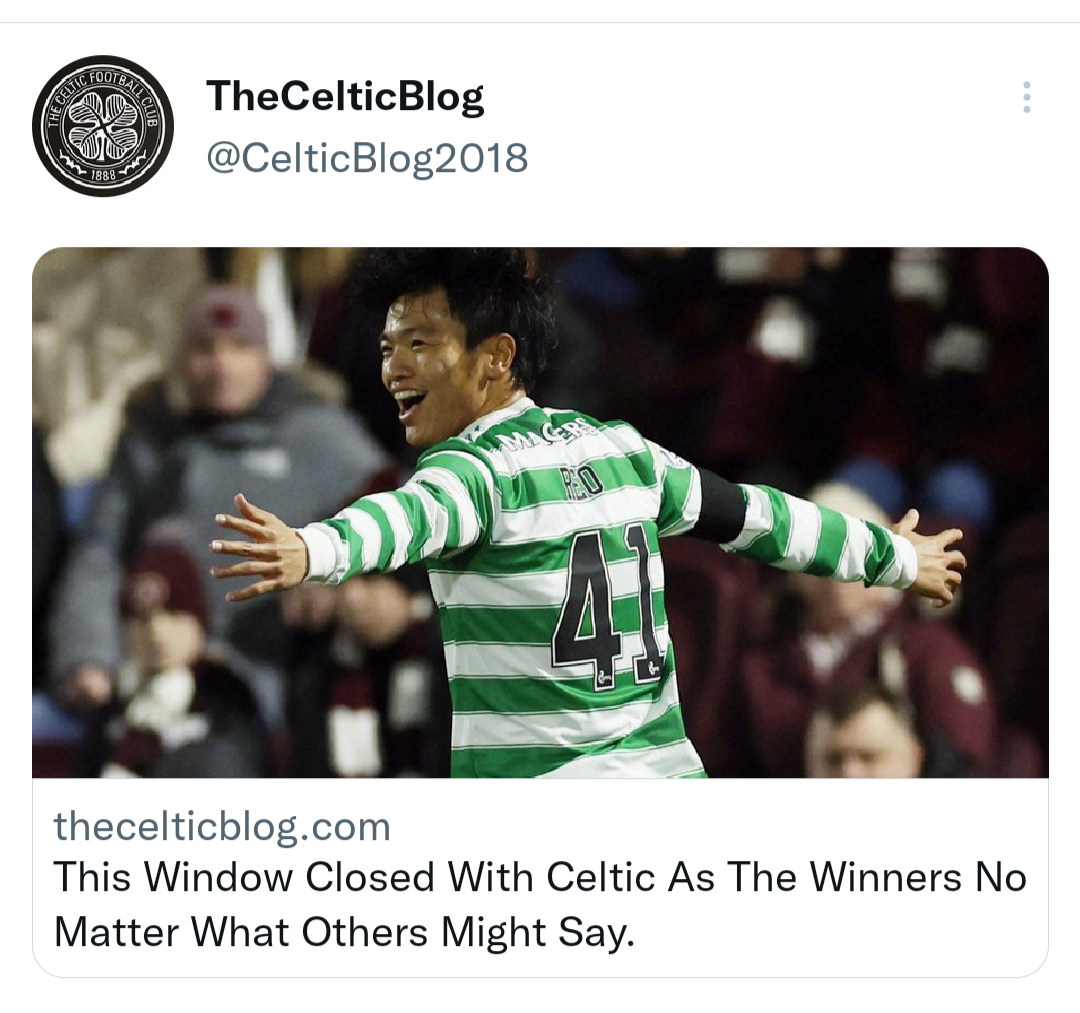Open the article preview photo
1080x1013 pixels.
pos(540,512)
